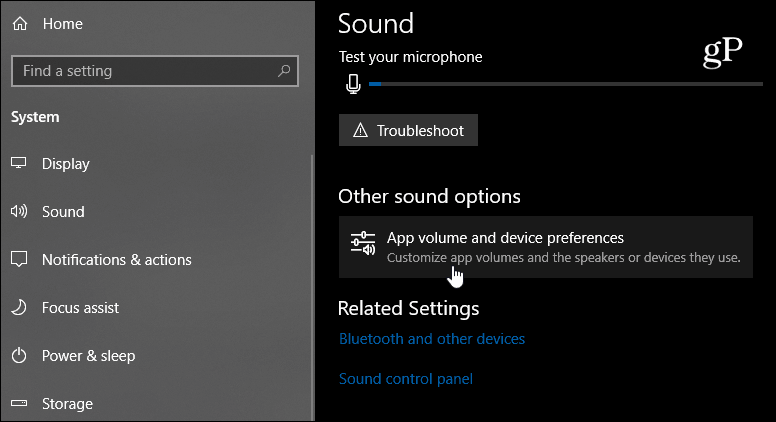Click the Sound speaker icon in sidebar
The height and width of the screenshot is (422, 776).
pyautogui.click(x=19, y=211)
